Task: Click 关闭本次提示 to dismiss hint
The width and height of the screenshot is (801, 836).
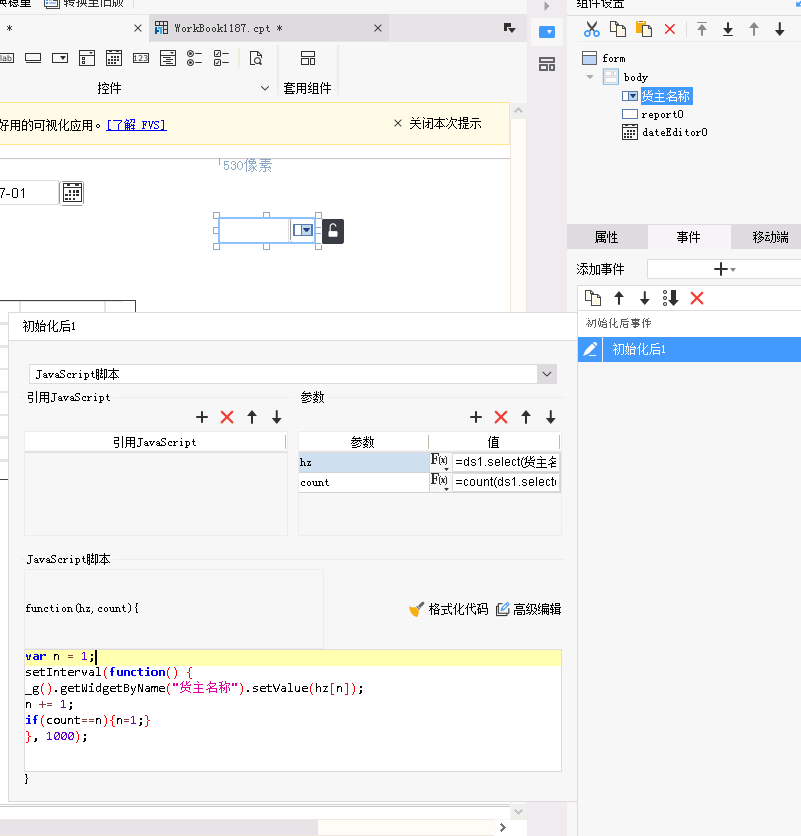Action: coord(437,124)
